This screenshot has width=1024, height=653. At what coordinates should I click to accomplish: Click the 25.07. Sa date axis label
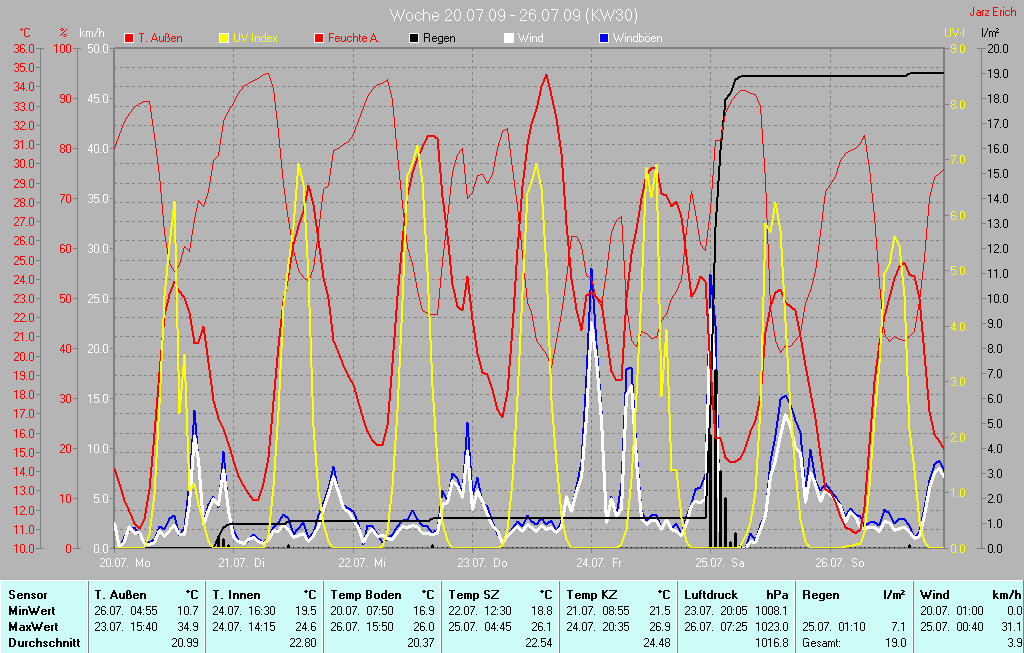click(x=720, y=562)
